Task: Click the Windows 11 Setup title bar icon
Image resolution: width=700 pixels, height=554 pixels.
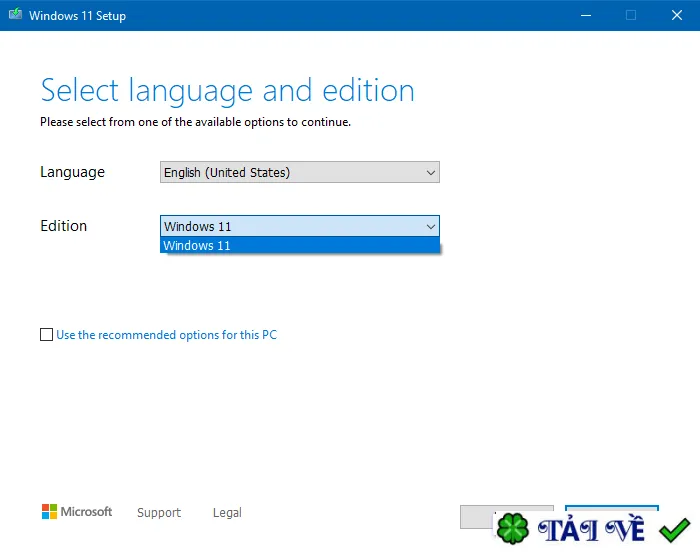Action: point(15,14)
